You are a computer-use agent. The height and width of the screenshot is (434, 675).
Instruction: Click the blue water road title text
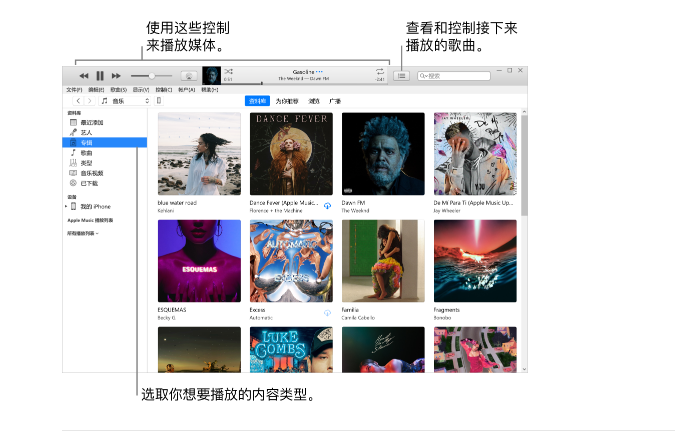[177, 203]
